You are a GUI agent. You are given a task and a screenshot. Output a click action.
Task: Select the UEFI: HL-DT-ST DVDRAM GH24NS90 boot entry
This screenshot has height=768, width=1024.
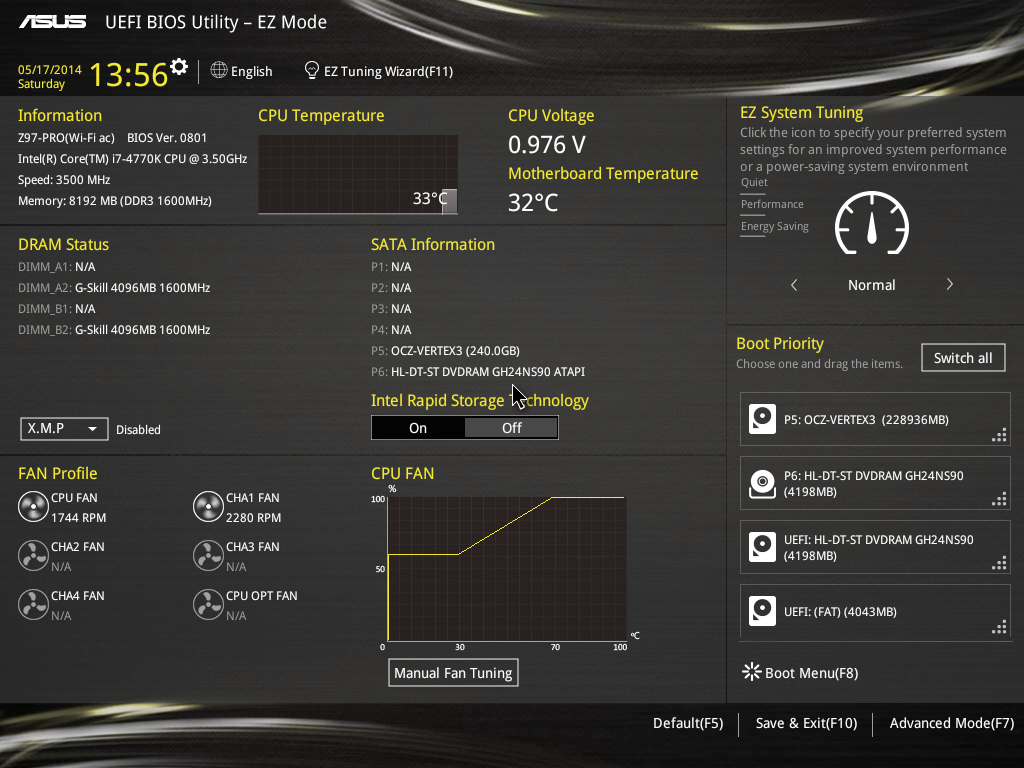(875, 547)
